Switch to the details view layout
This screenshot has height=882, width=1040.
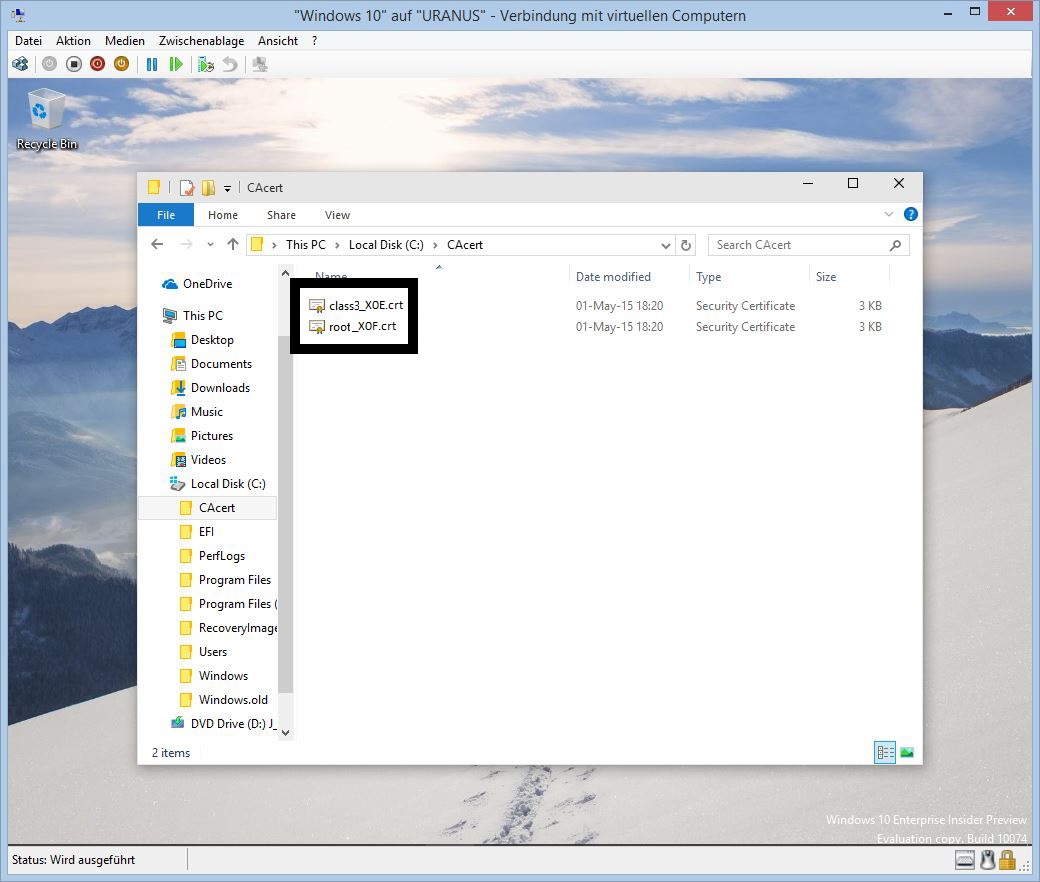[x=884, y=753]
